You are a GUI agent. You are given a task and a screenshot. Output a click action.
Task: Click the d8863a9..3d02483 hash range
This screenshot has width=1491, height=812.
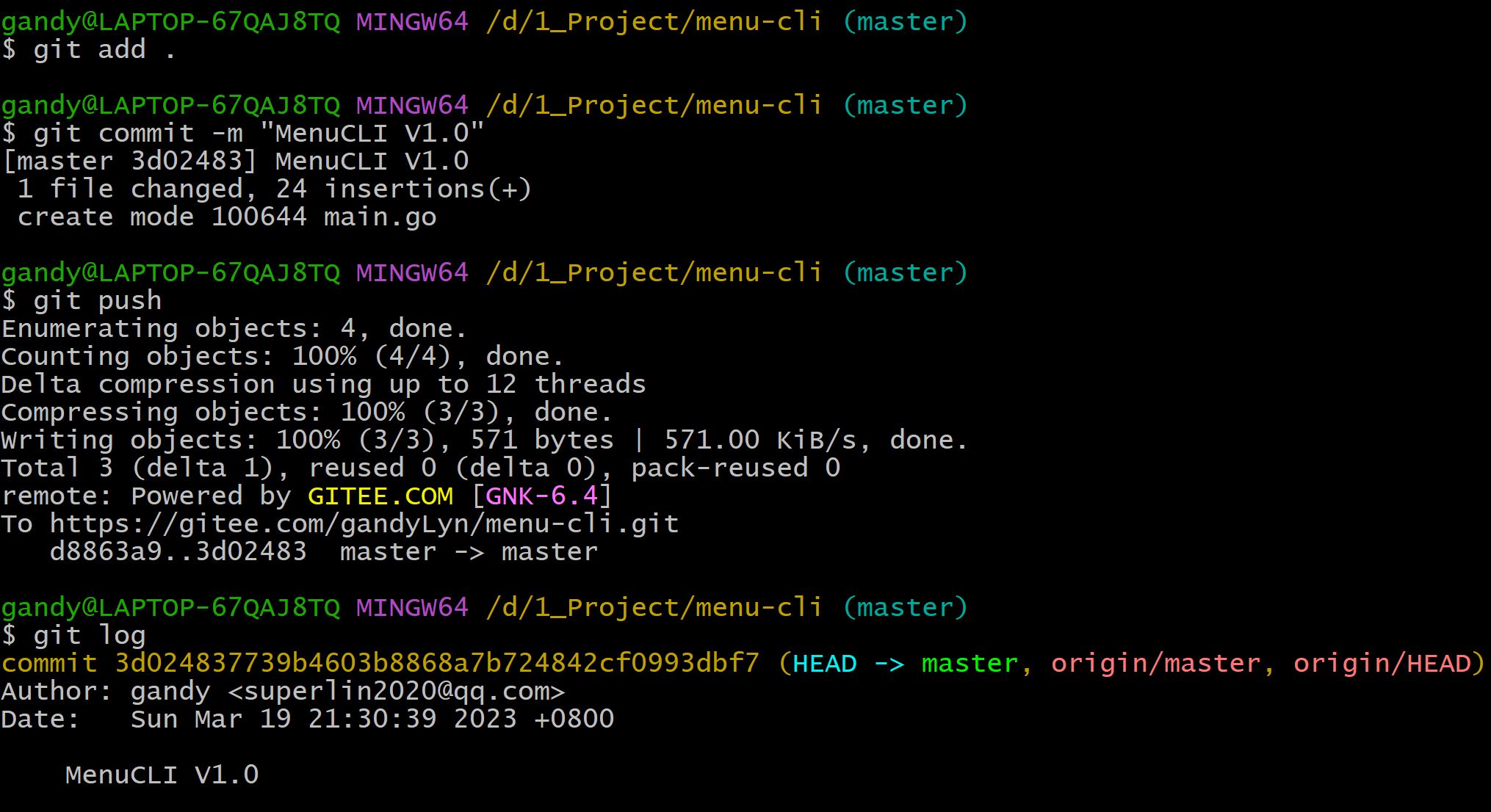pos(178,552)
